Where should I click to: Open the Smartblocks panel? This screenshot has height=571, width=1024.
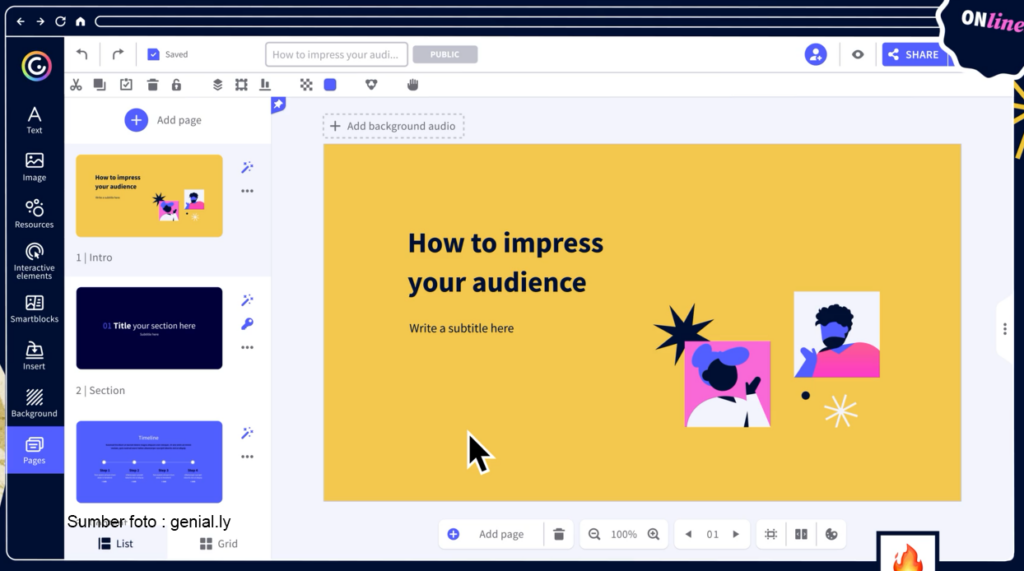click(x=34, y=309)
